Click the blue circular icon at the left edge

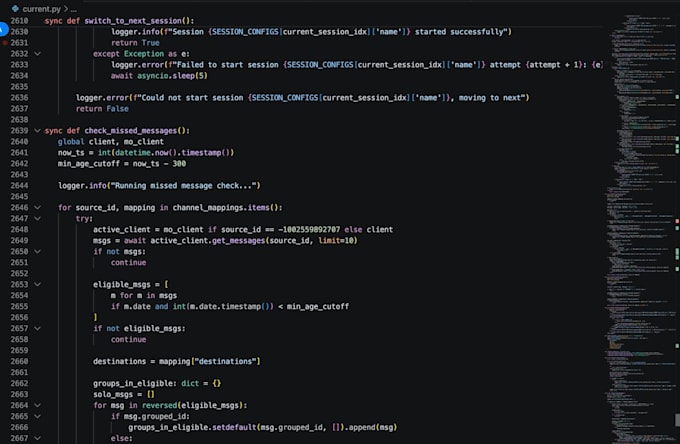click(3, 29)
